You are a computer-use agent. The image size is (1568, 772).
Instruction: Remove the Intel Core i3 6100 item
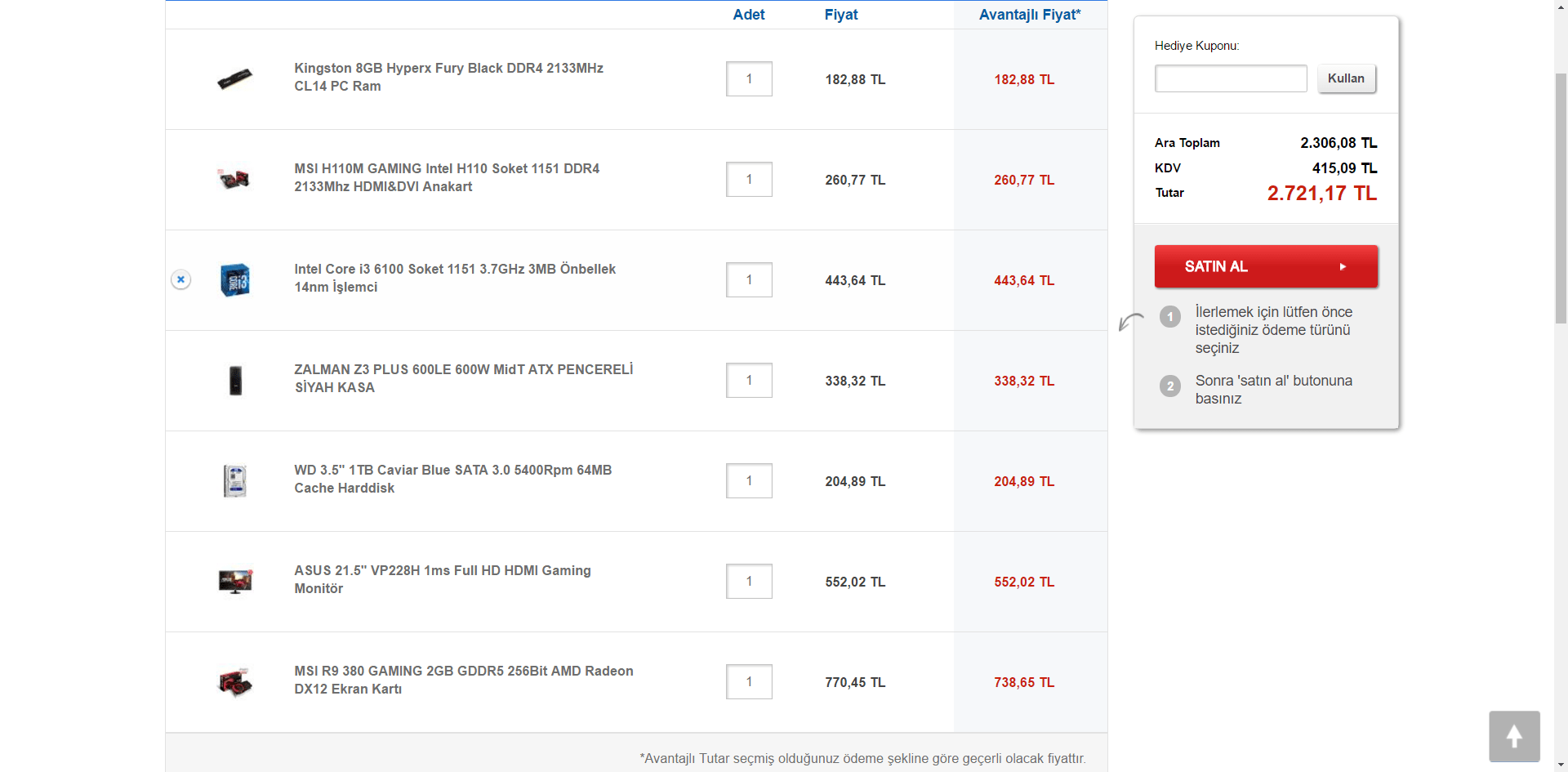point(181,279)
